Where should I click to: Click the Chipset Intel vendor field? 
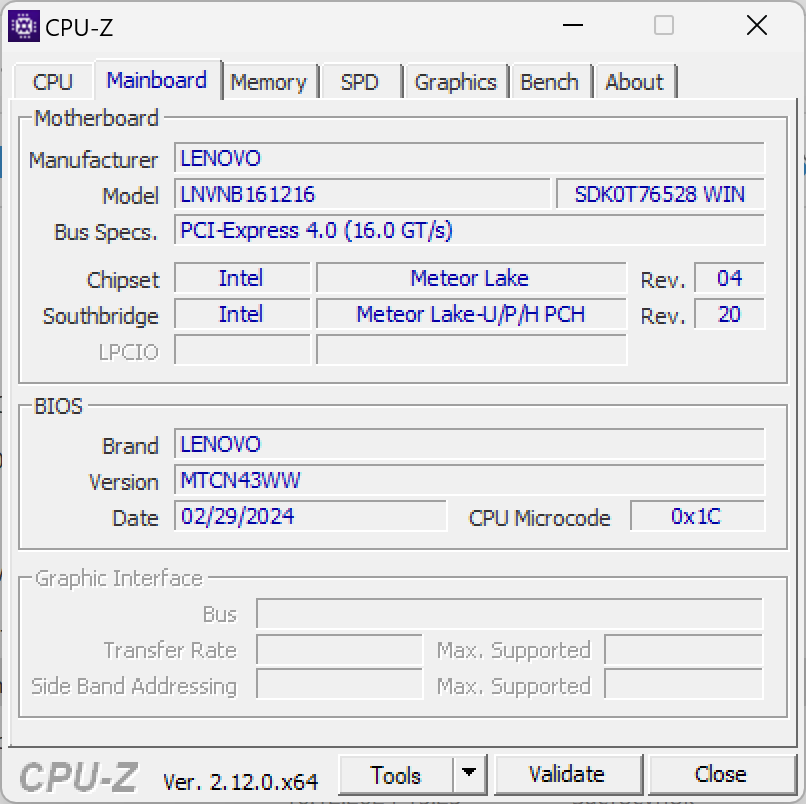click(x=242, y=278)
